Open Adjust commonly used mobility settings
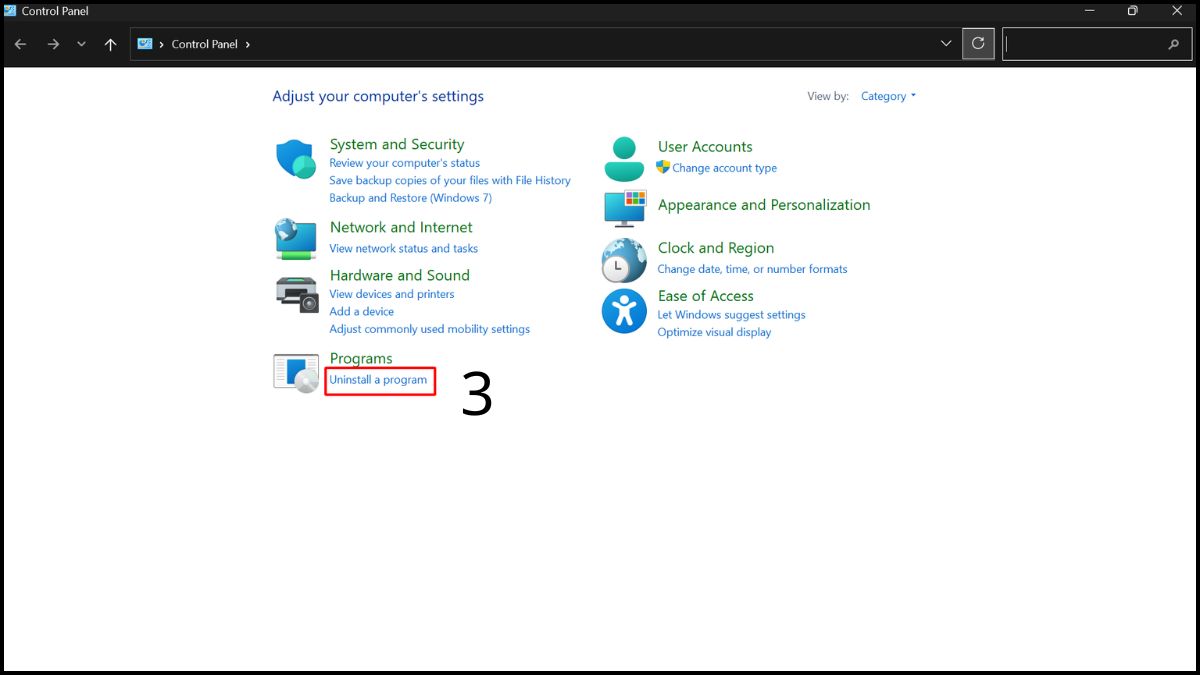 (430, 329)
